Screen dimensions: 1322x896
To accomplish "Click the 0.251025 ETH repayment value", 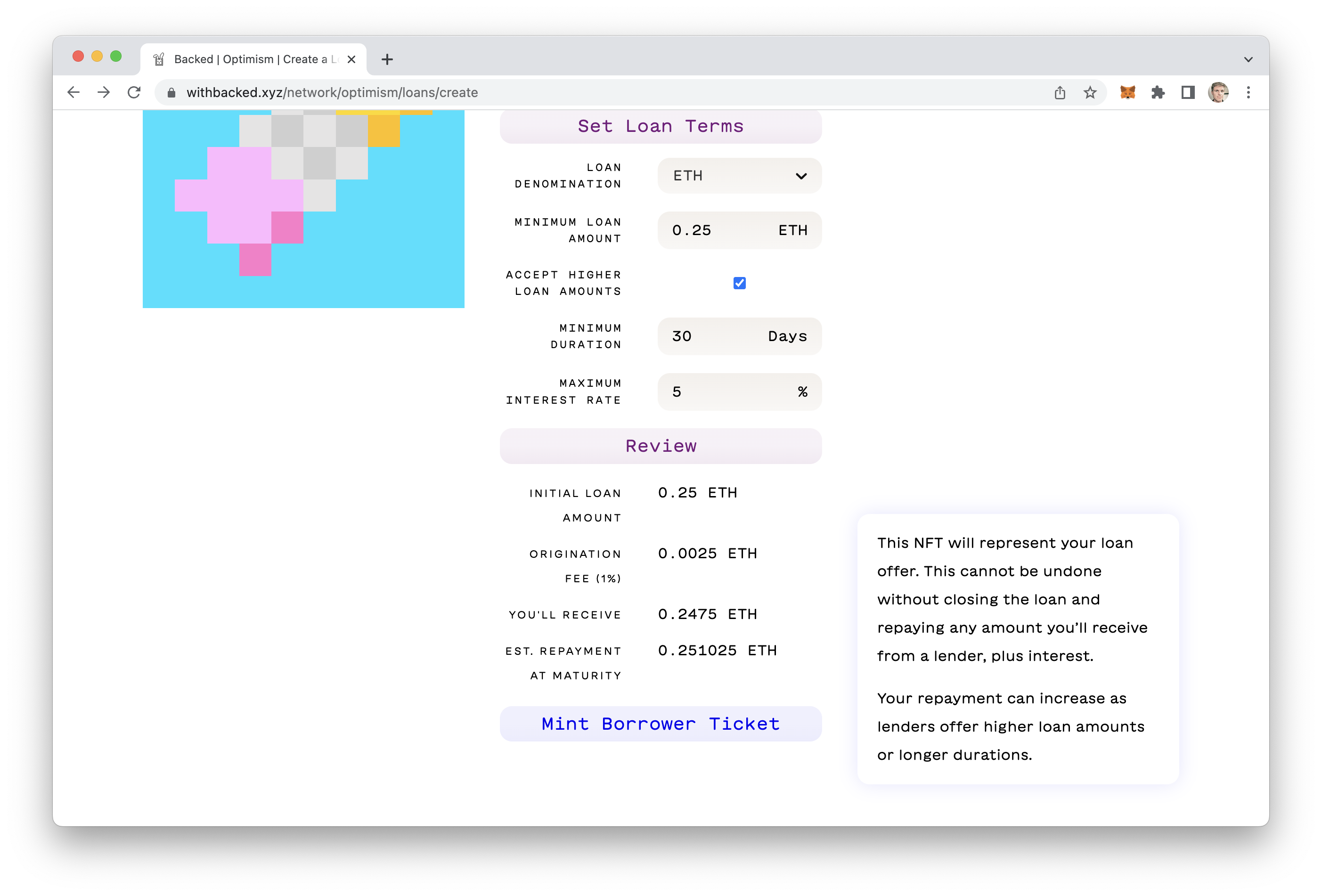I will [x=718, y=650].
